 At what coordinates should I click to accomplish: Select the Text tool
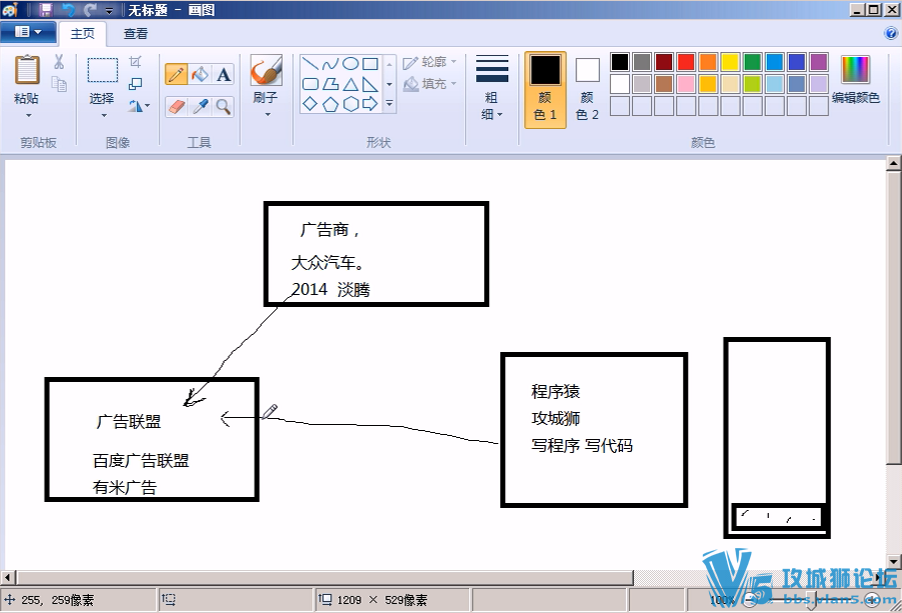tap(223, 74)
